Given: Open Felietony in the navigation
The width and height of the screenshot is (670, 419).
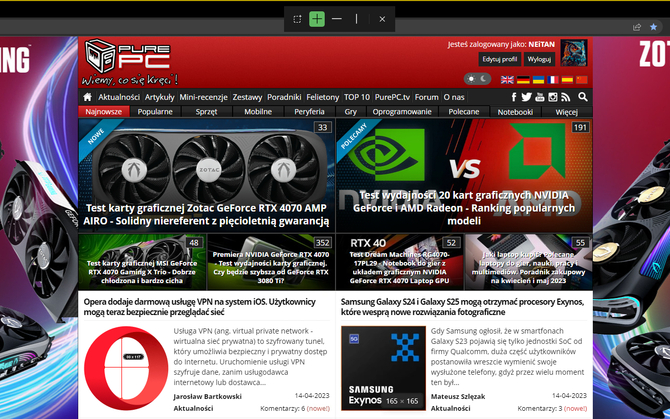Looking at the screenshot, I should [323, 97].
